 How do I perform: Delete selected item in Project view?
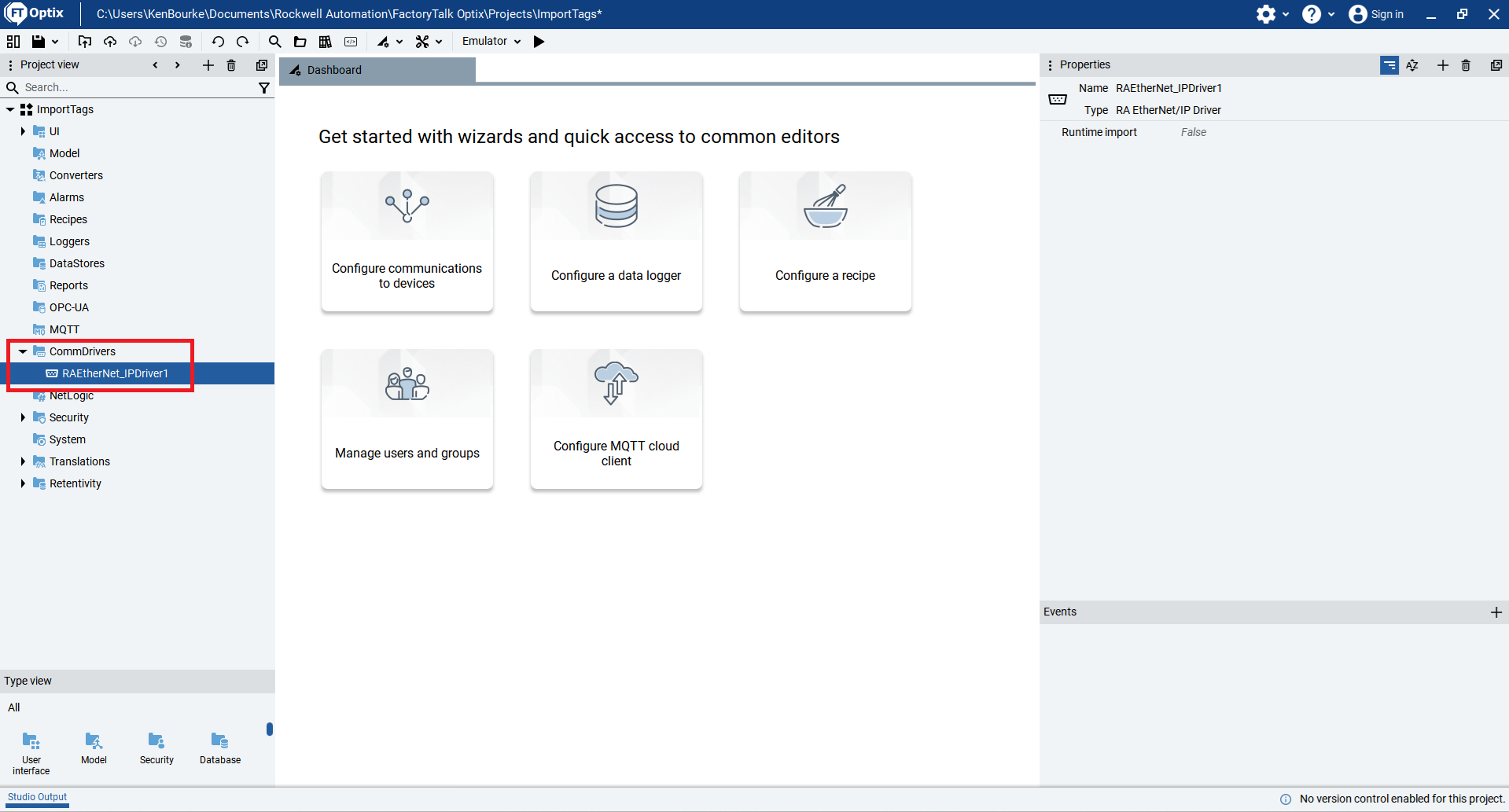tap(231, 65)
